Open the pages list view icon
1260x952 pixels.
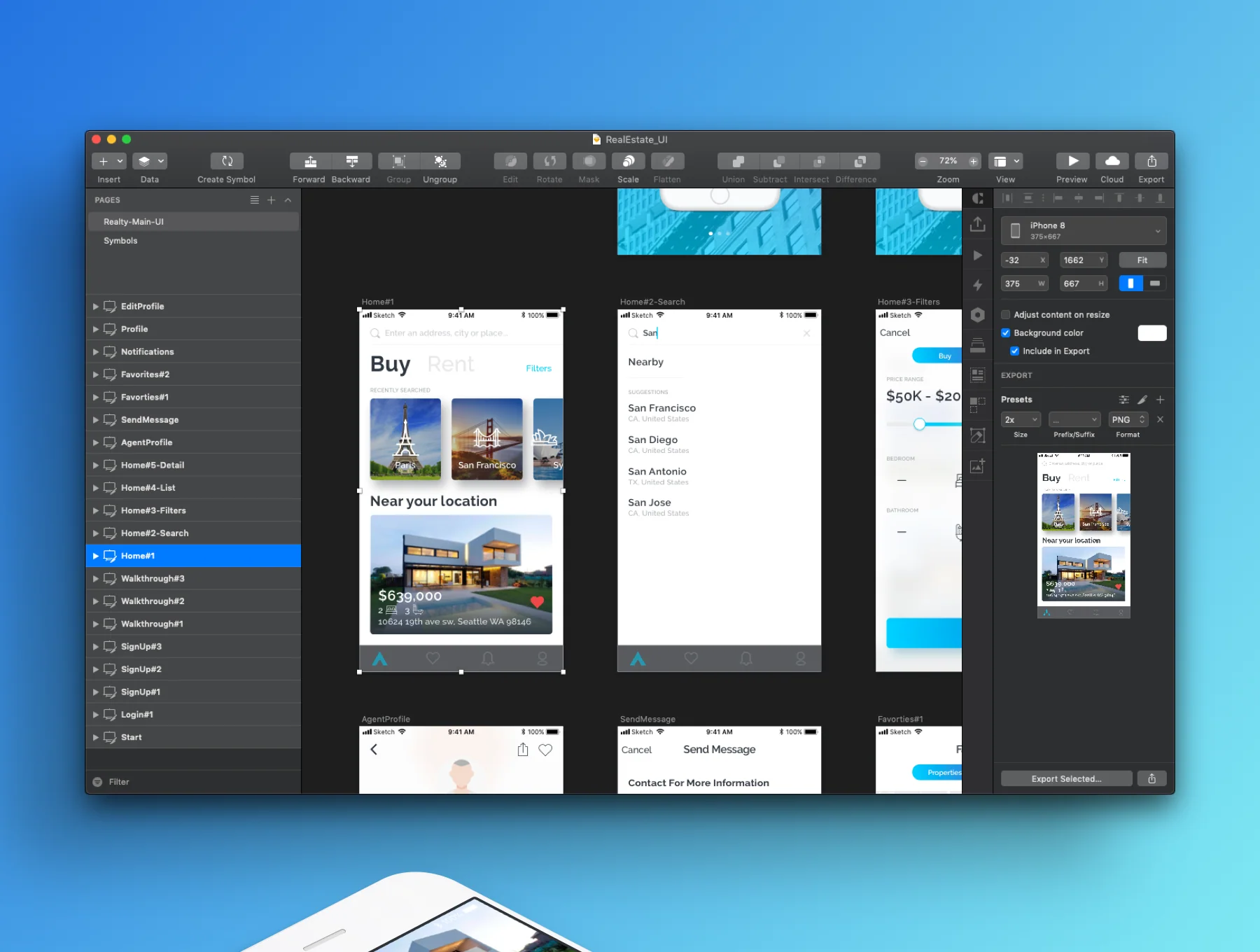[255, 200]
